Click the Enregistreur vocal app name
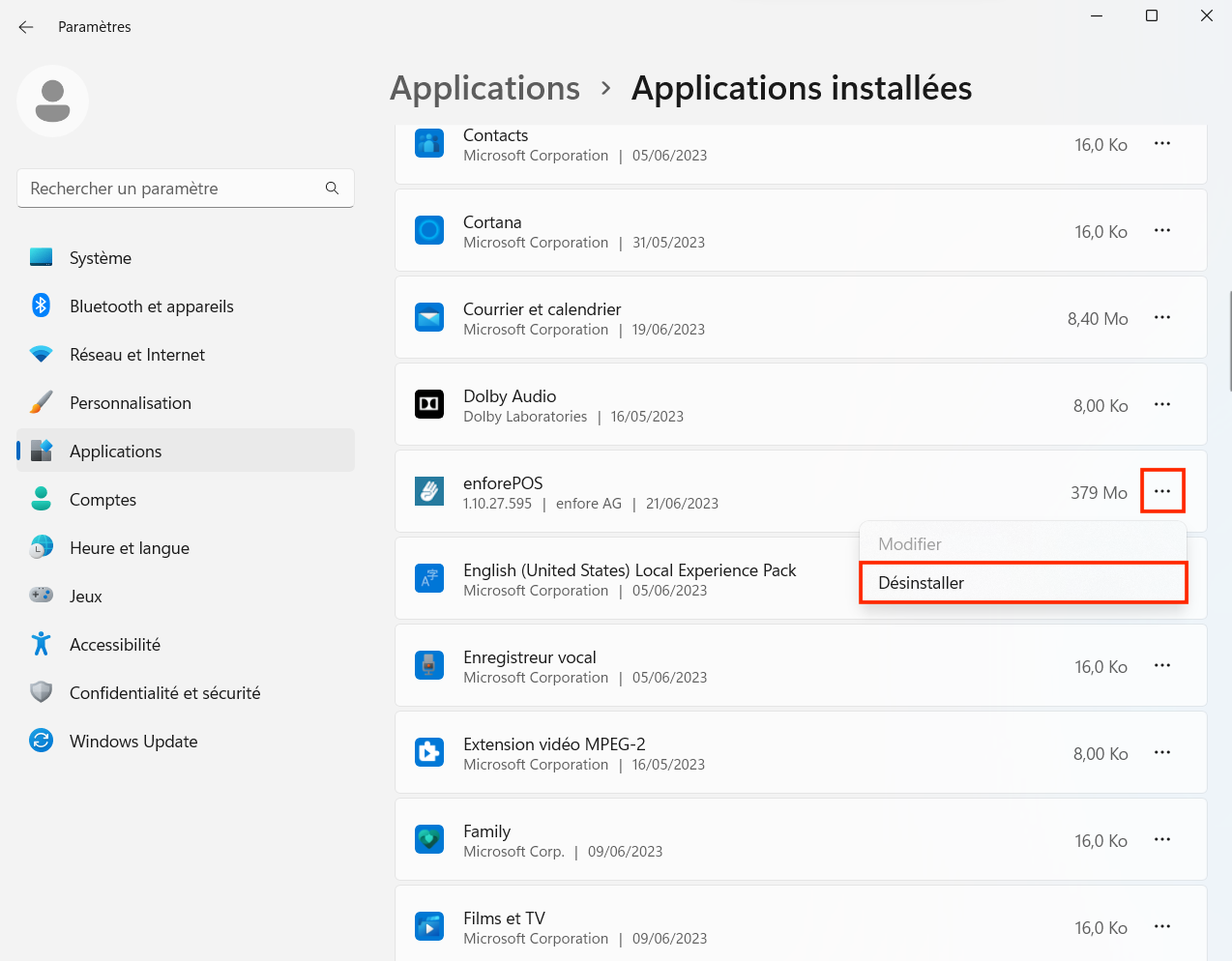 530,656
